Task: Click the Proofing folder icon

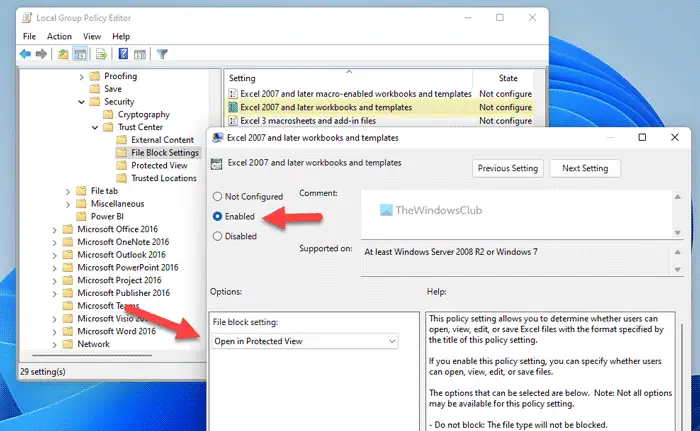Action: pos(95,76)
